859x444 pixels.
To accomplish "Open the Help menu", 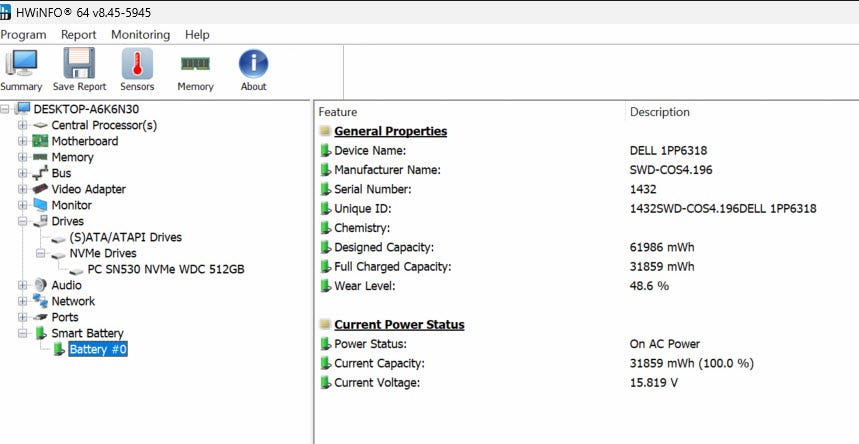I will click(x=197, y=34).
